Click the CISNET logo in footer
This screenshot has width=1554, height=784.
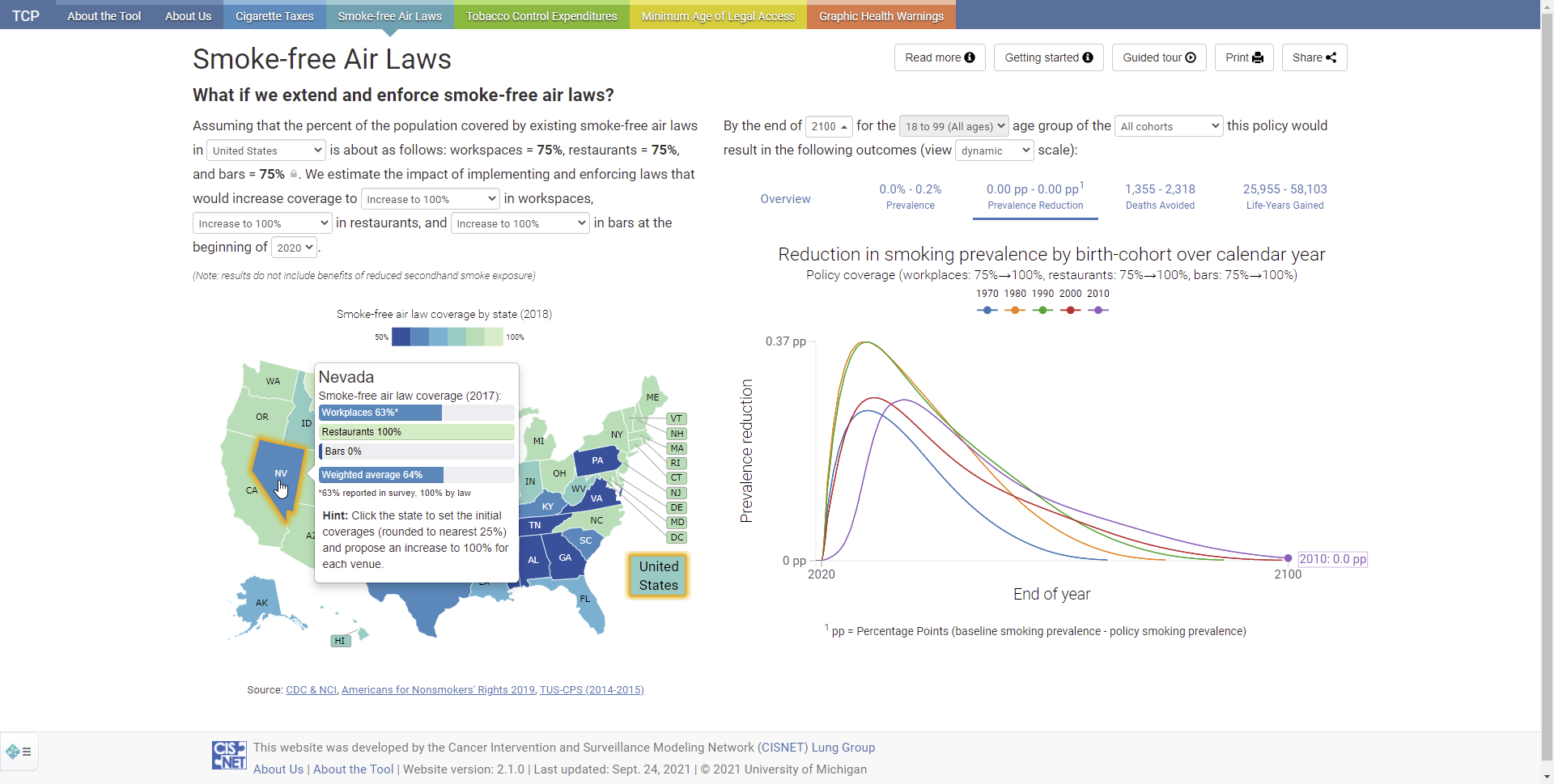coord(229,755)
